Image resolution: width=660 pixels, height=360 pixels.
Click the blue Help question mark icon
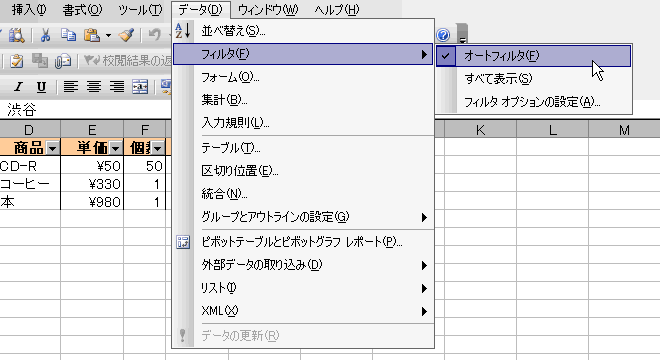tap(443, 35)
